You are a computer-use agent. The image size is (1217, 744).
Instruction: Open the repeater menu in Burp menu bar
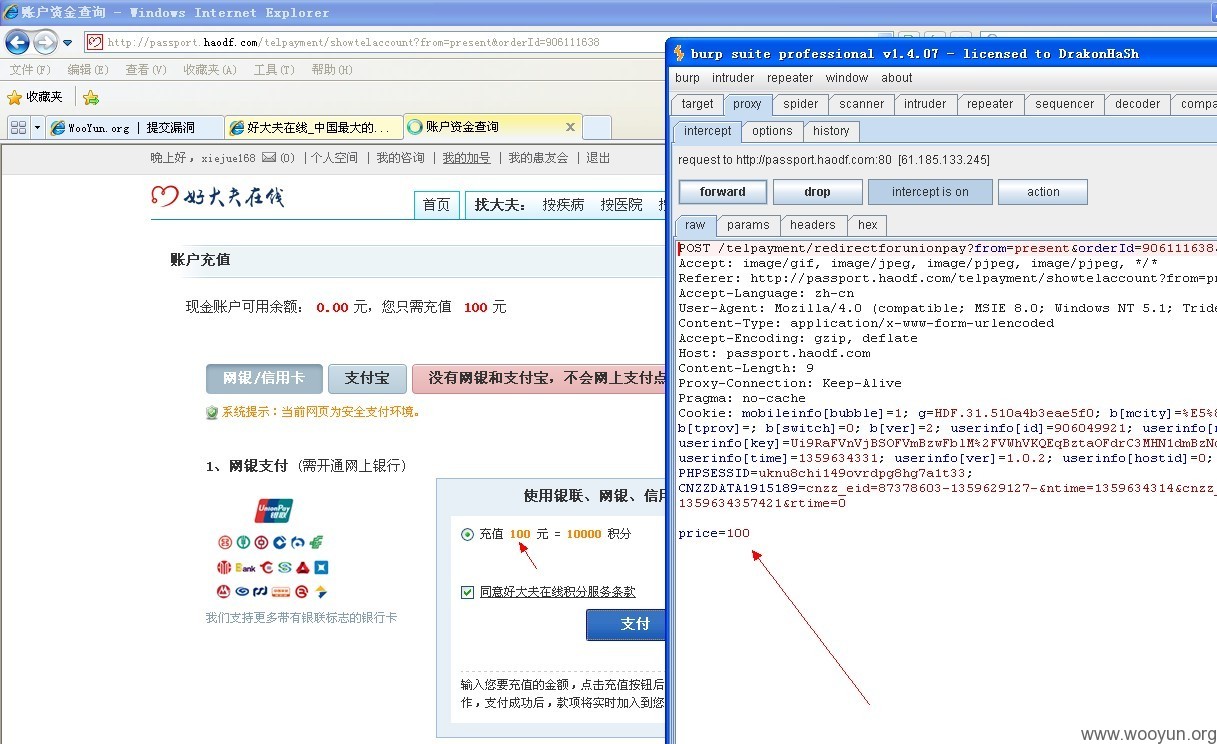[790, 78]
